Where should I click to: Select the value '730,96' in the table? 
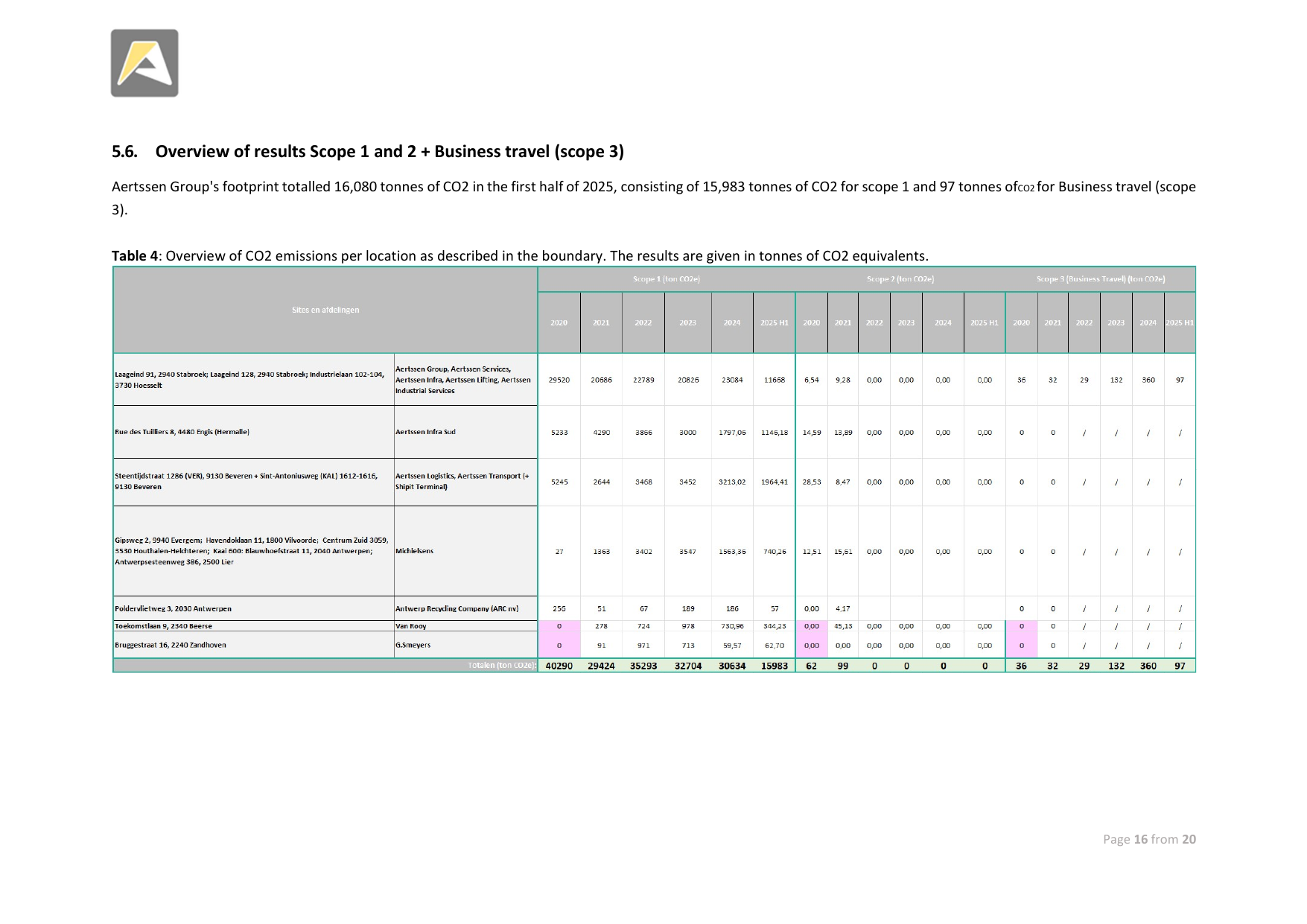tap(732, 626)
